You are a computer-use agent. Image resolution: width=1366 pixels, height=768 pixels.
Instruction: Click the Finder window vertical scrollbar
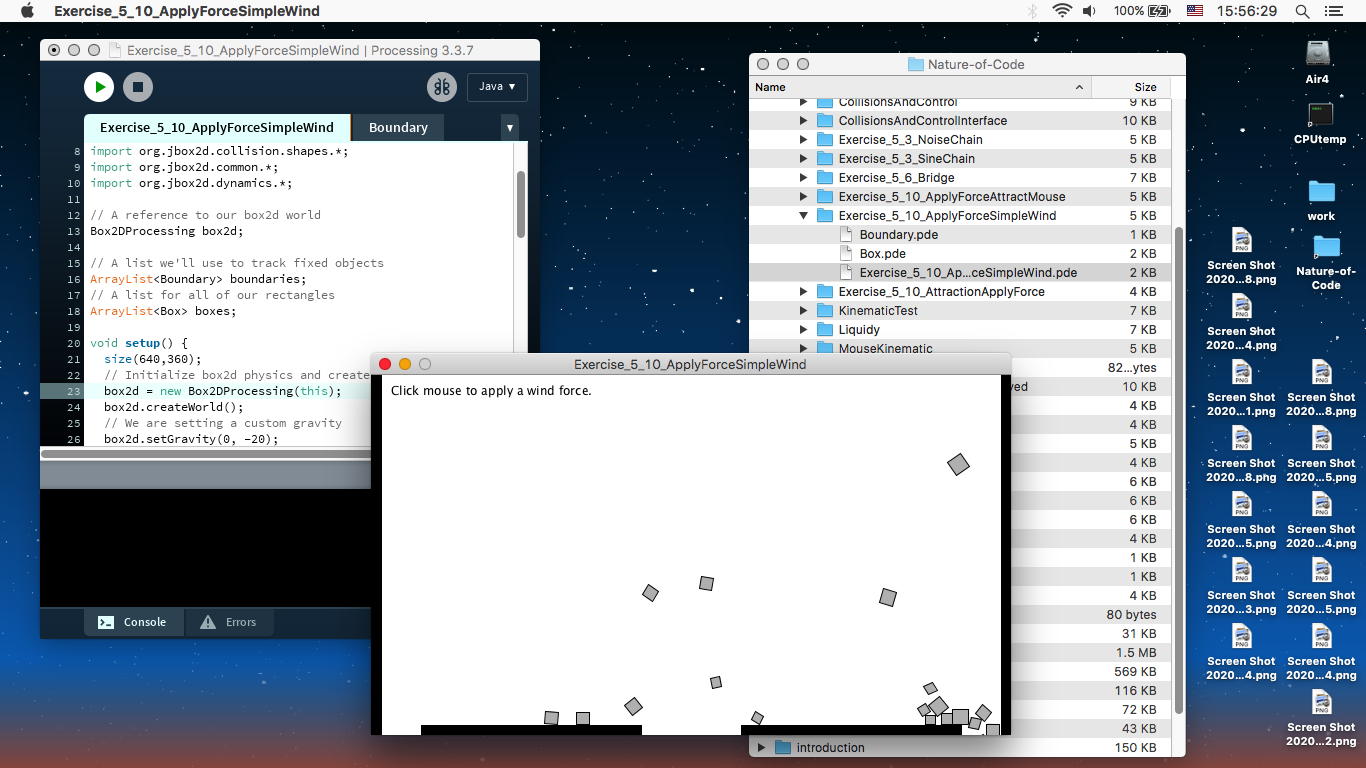(1178, 470)
